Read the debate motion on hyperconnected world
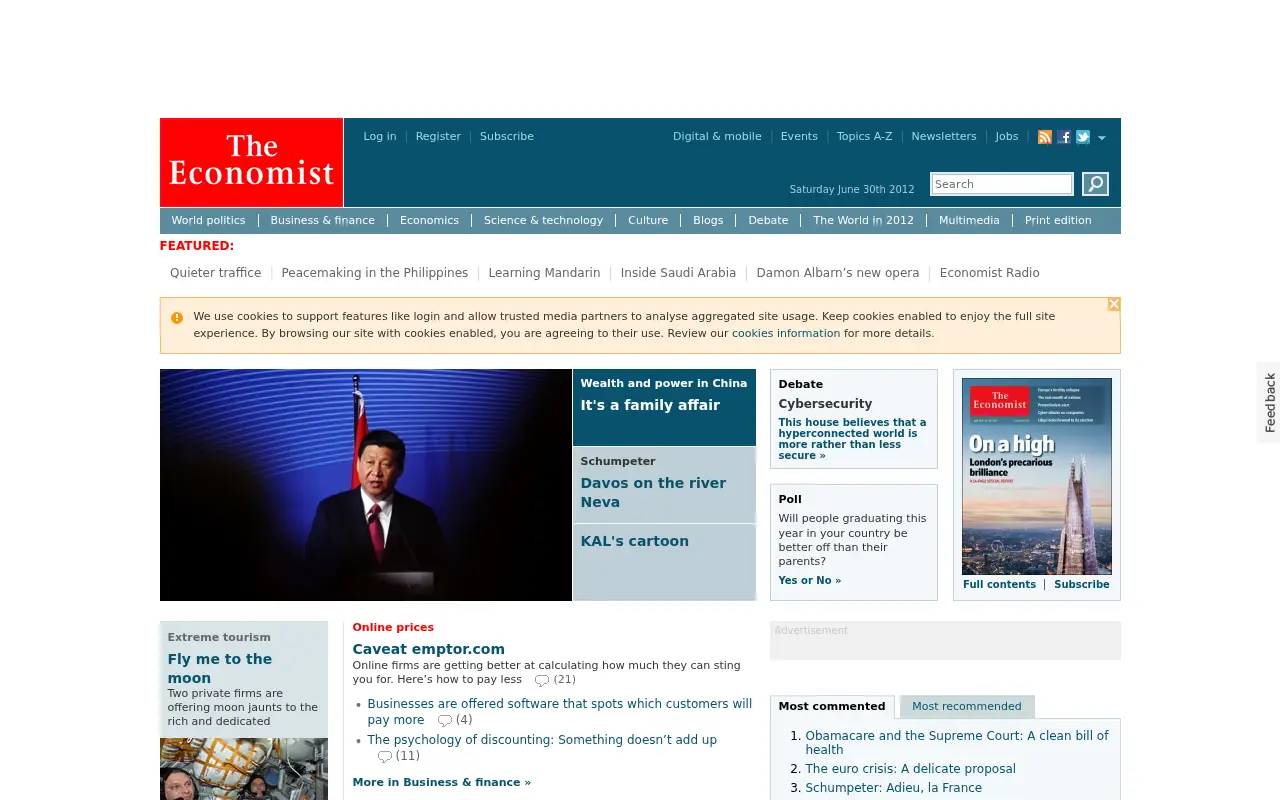Screen dimensions: 1280x800 point(852,439)
